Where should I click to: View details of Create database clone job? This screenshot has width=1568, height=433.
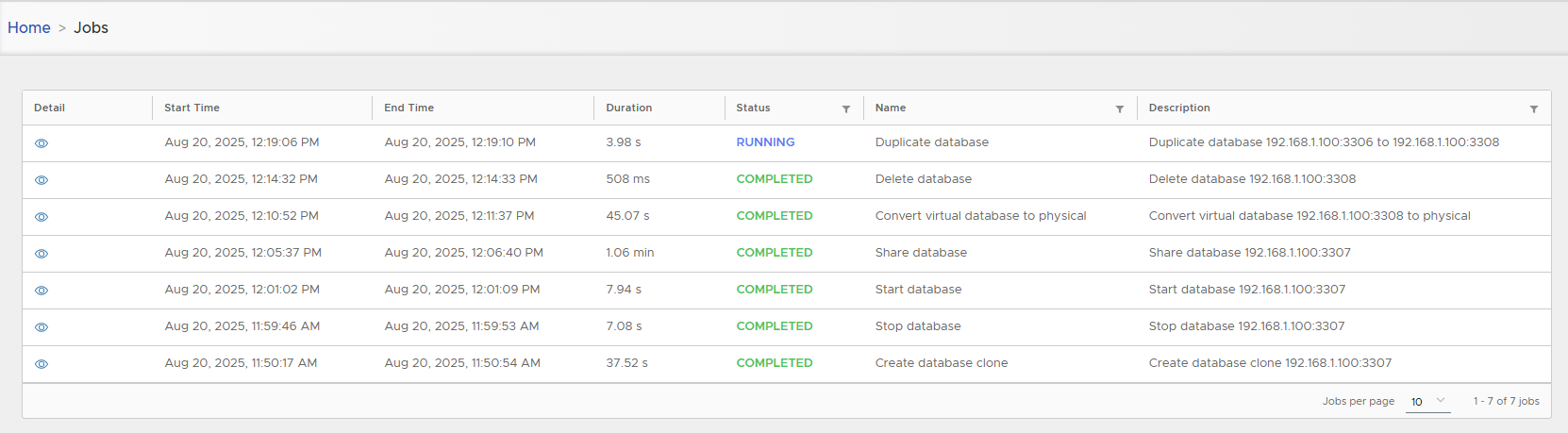click(x=42, y=364)
